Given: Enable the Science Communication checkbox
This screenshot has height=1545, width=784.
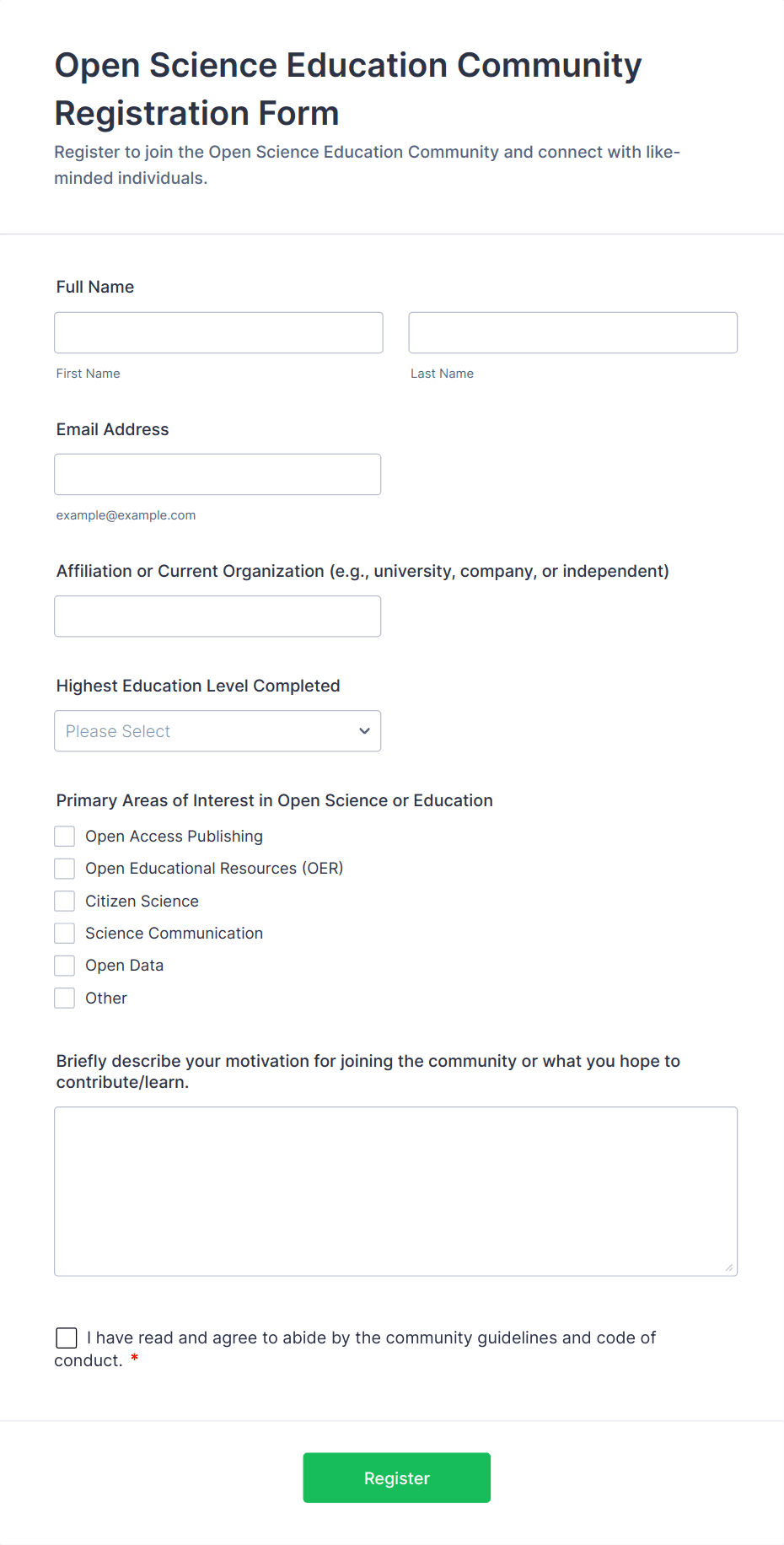Looking at the screenshot, I should [x=65, y=934].
